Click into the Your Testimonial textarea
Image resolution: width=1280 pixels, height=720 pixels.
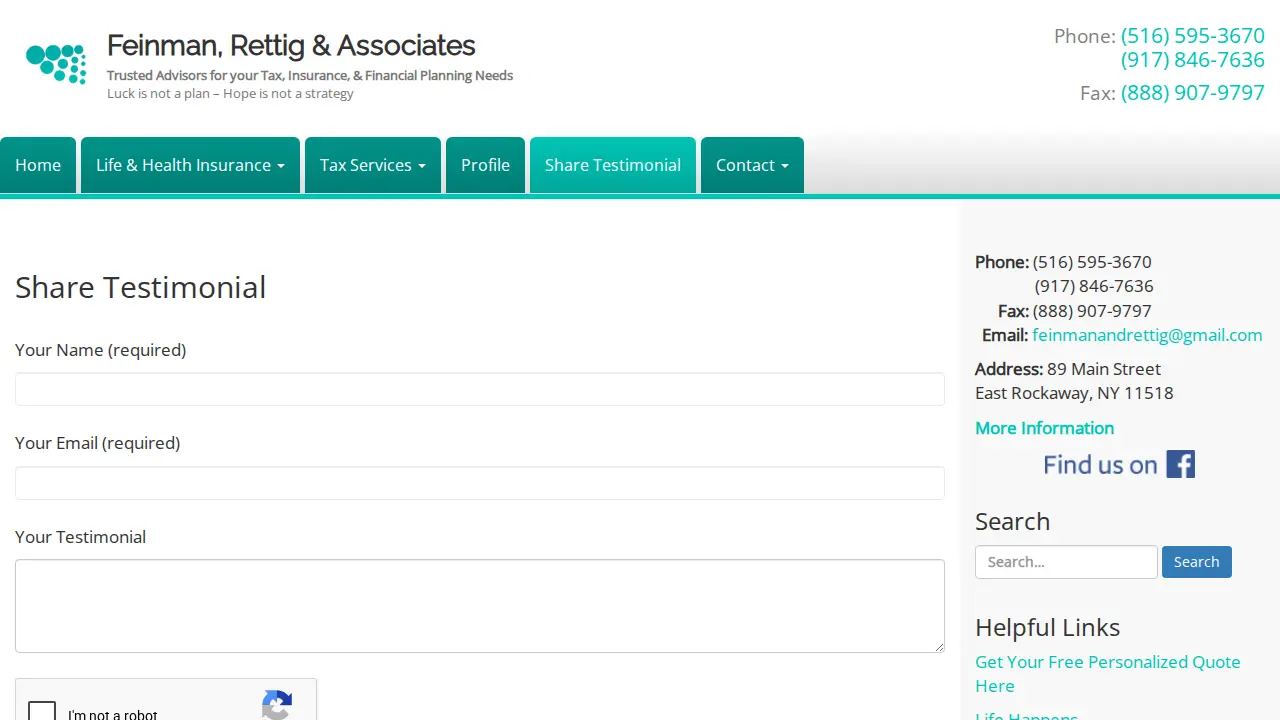(480, 606)
